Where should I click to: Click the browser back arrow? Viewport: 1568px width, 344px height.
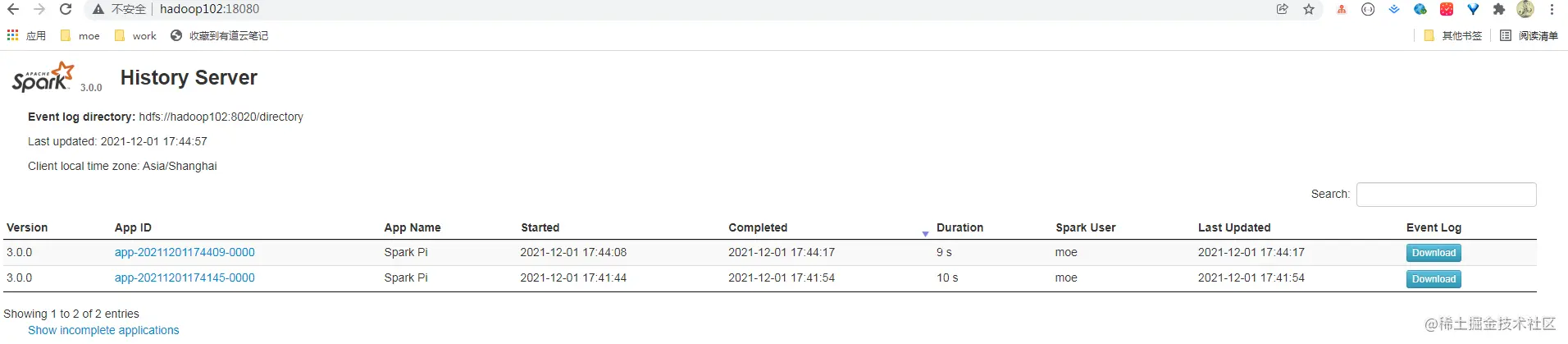[13, 9]
